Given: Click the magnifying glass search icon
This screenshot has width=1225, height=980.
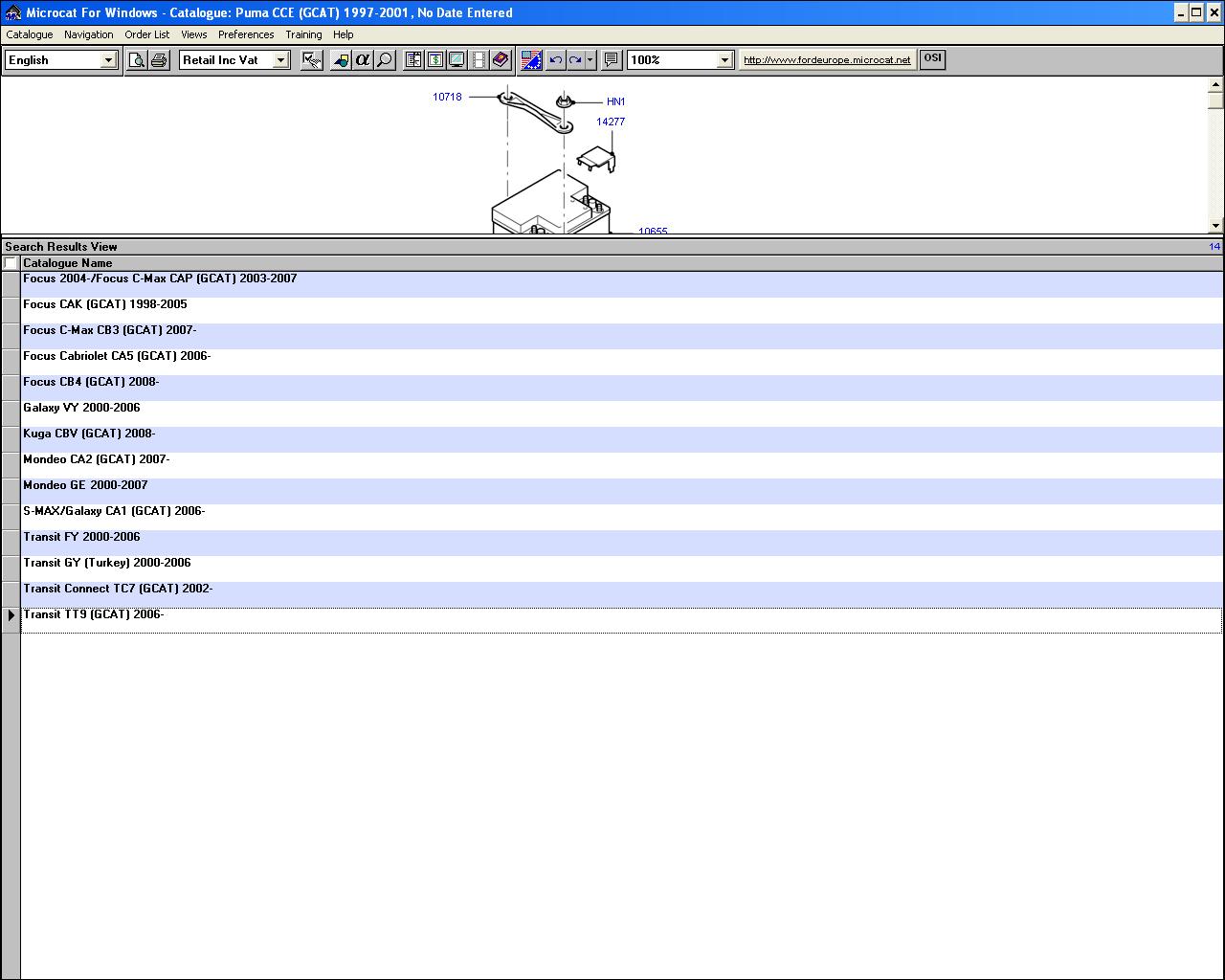Looking at the screenshot, I should (385, 60).
